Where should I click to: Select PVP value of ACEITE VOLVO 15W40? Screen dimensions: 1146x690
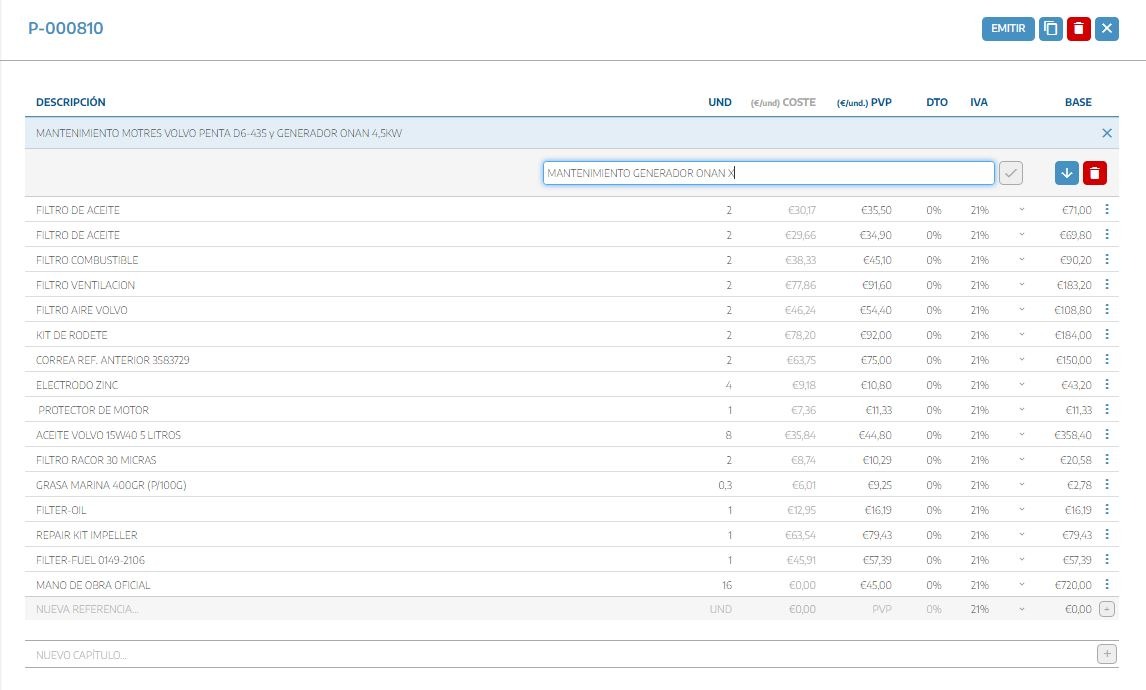point(874,435)
